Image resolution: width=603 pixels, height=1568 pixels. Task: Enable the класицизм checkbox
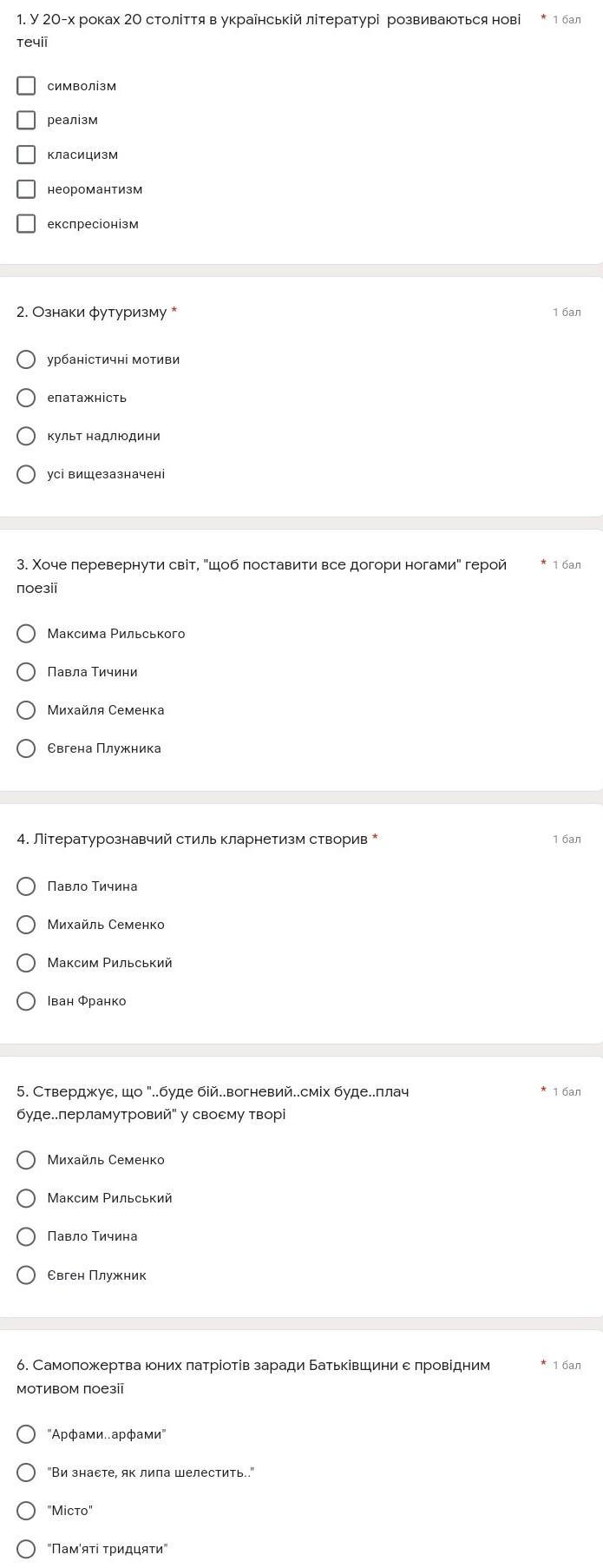[27, 155]
